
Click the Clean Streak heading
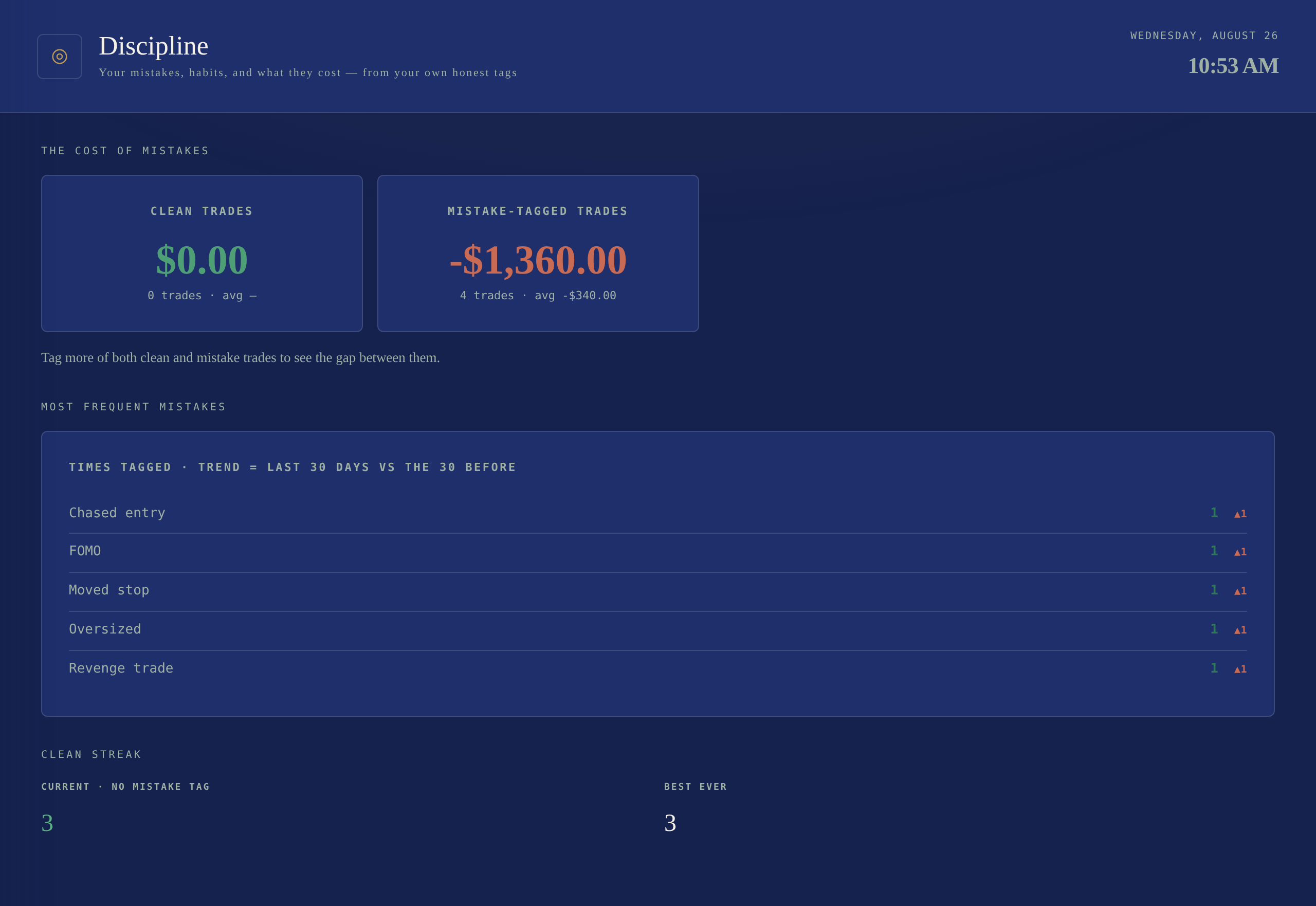click(91, 754)
